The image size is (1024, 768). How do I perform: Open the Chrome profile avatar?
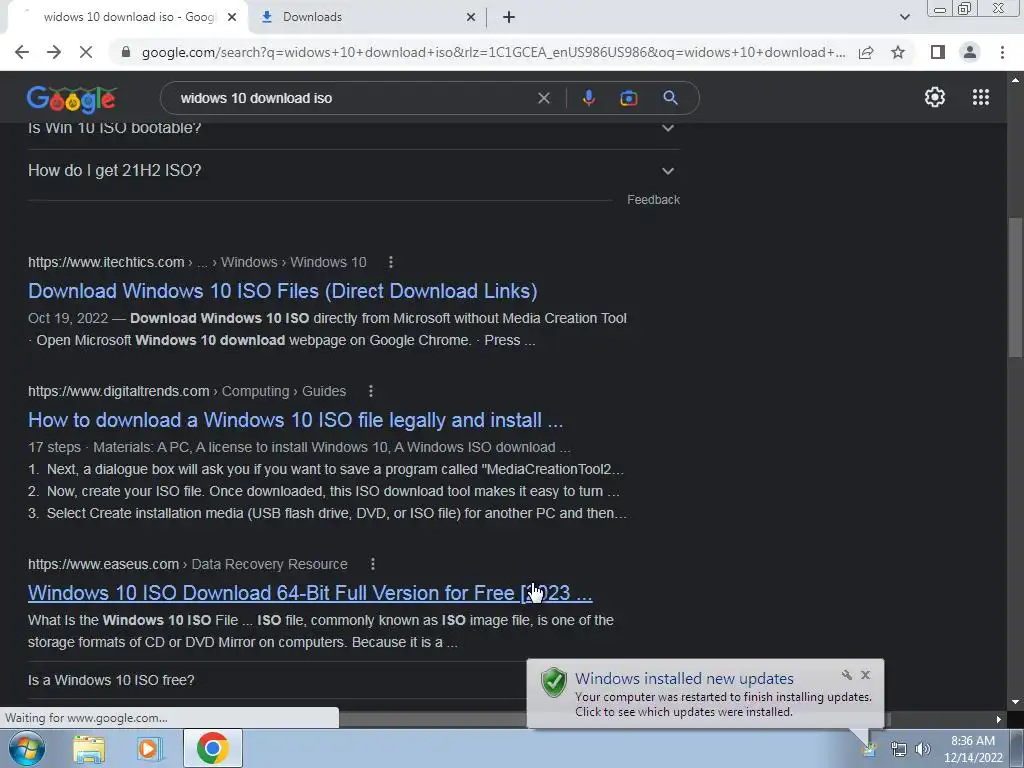[970, 52]
